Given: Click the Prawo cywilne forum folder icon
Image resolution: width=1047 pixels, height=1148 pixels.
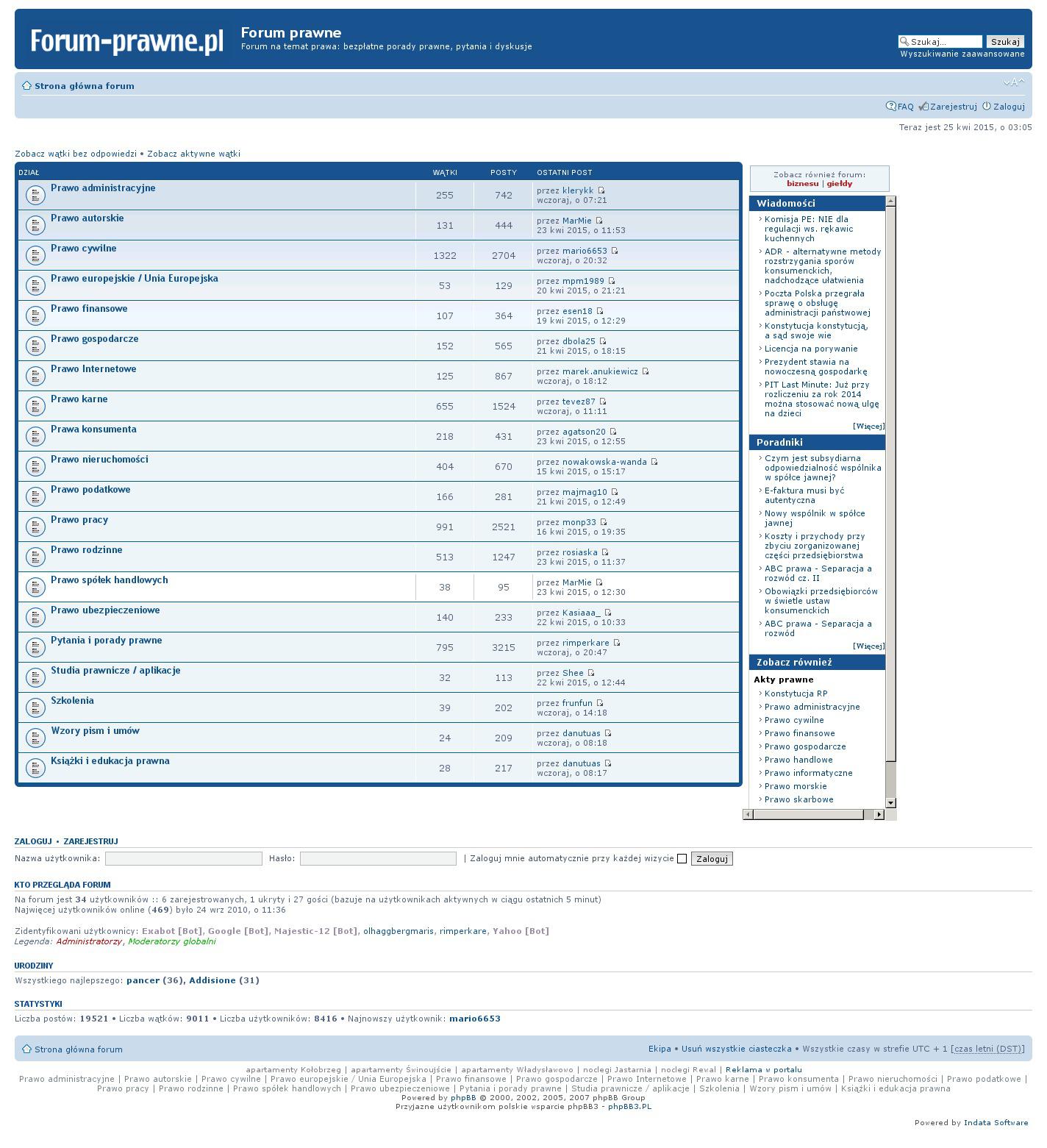Looking at the screenshot, I should 35,255.
